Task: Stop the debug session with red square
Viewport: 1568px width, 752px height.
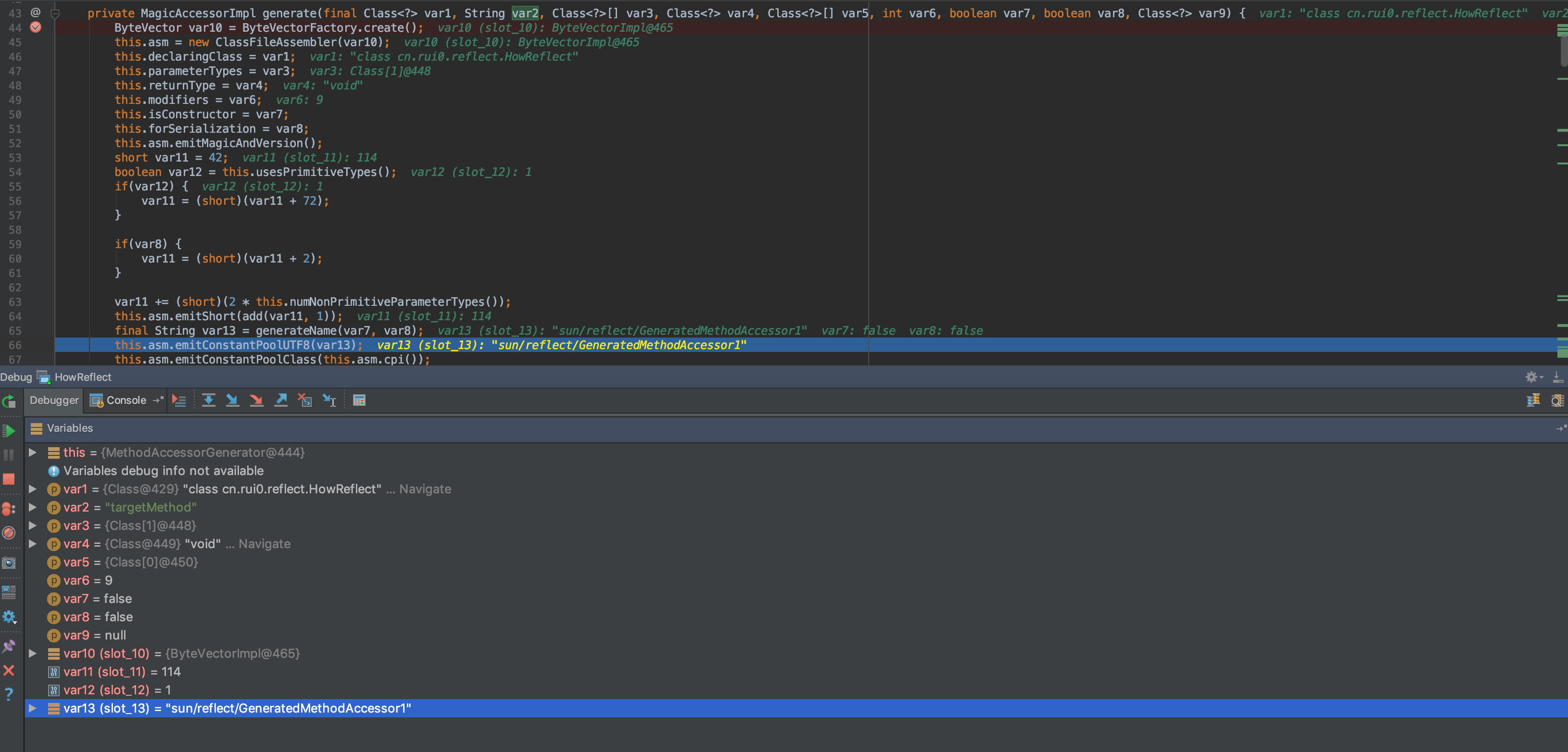Action: click(x=9, y=479)
